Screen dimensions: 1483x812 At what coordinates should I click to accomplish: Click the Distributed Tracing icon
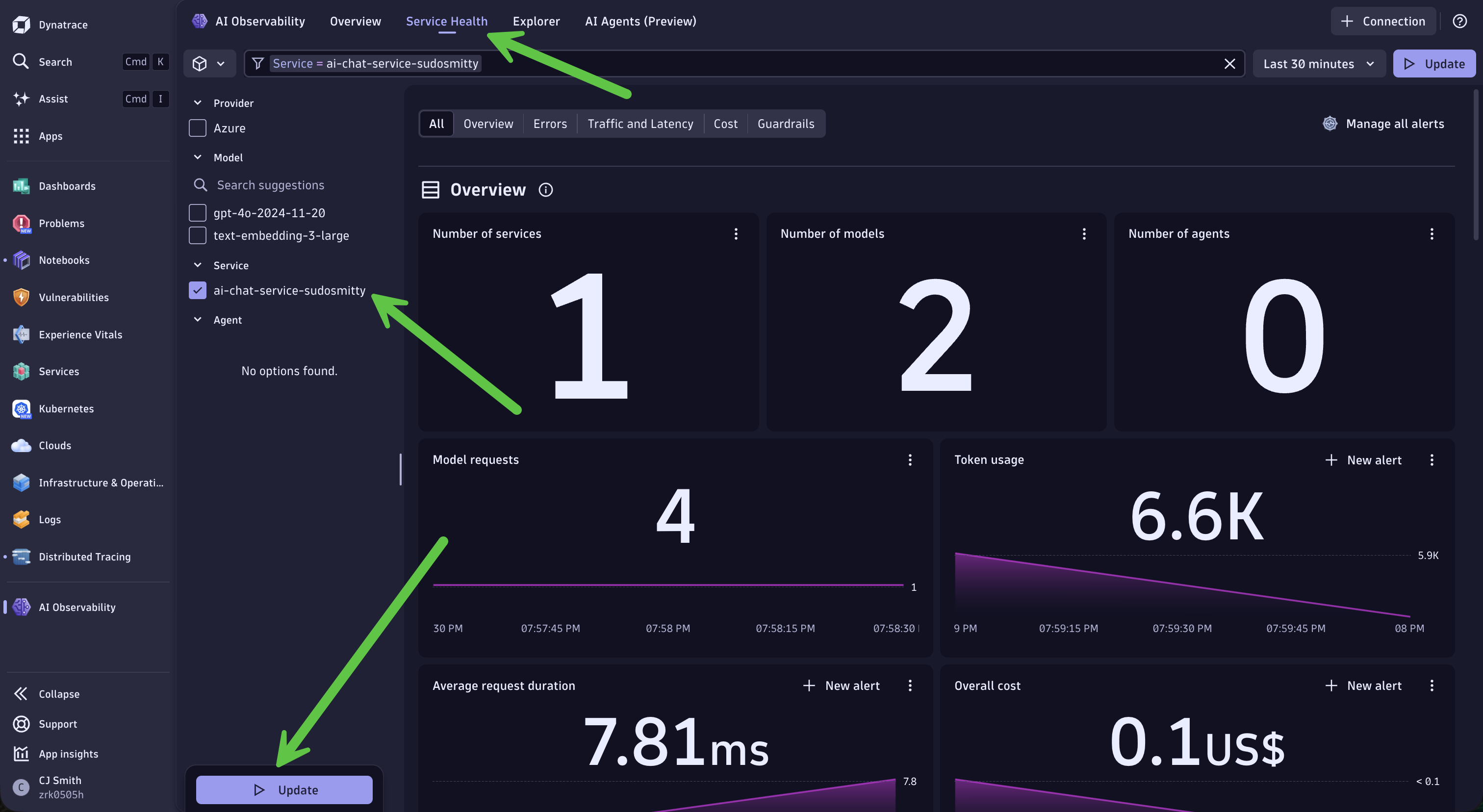click(x=21, y=557)
